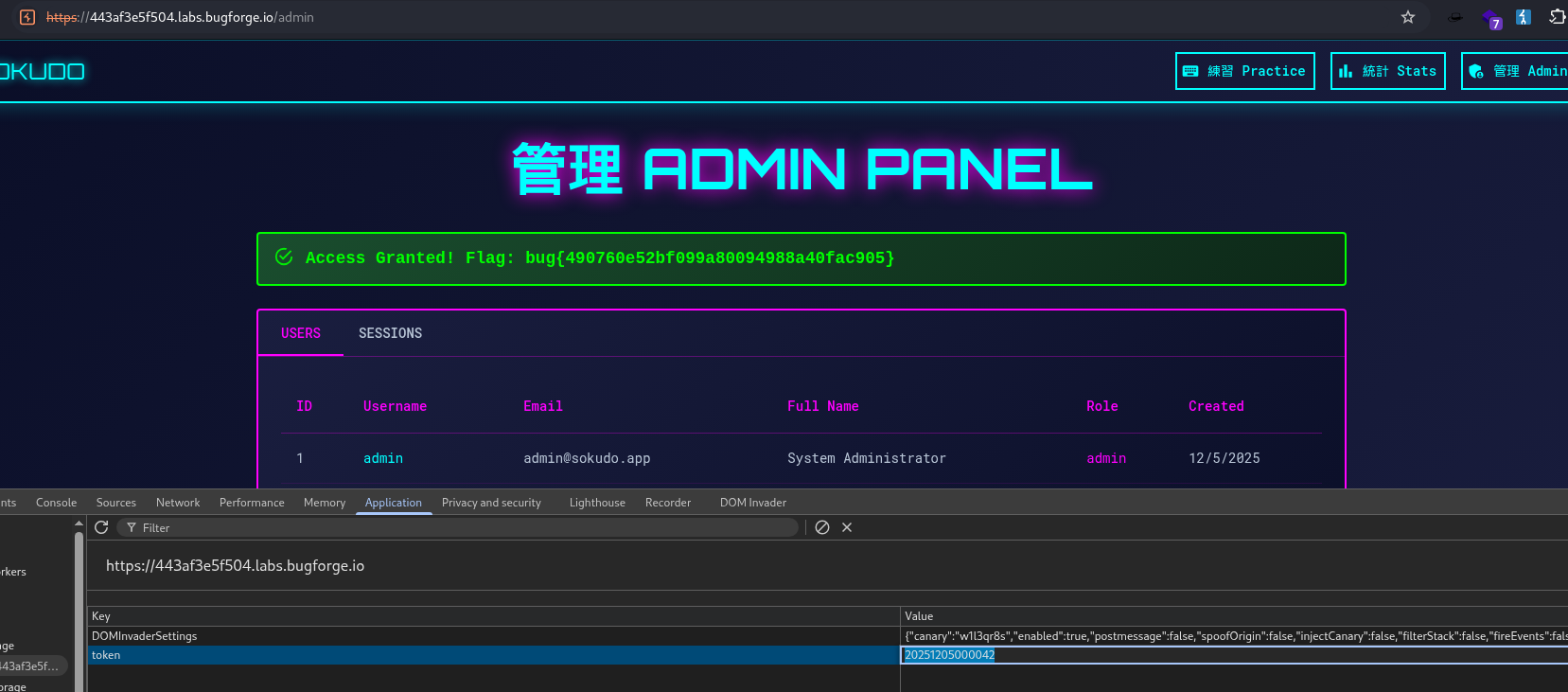Open the Network devtools tab
The image size is (1568, 692).
point(178,503)
